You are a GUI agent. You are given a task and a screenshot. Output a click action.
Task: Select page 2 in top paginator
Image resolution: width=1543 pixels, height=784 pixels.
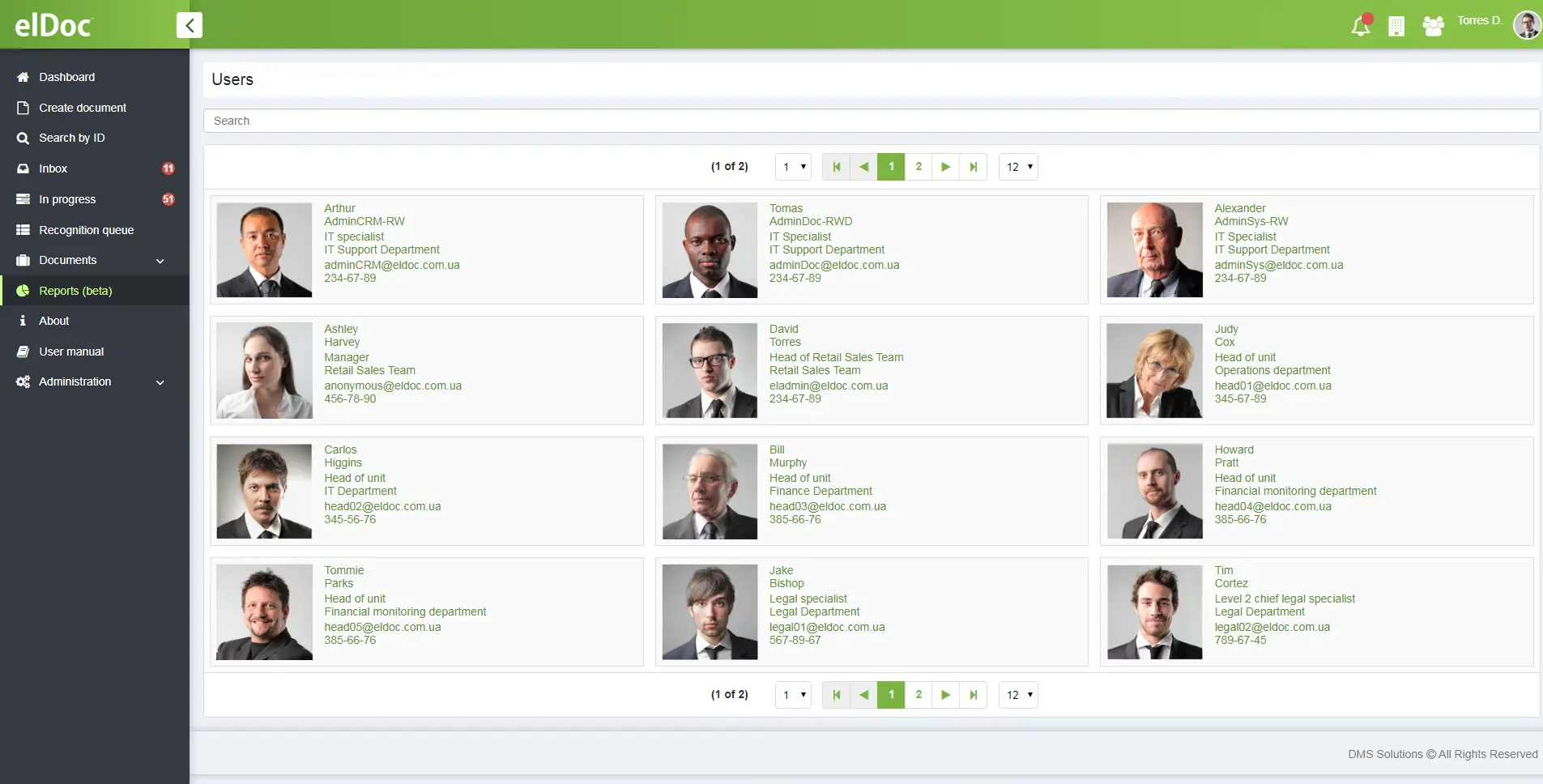click(x=919, y=167)
